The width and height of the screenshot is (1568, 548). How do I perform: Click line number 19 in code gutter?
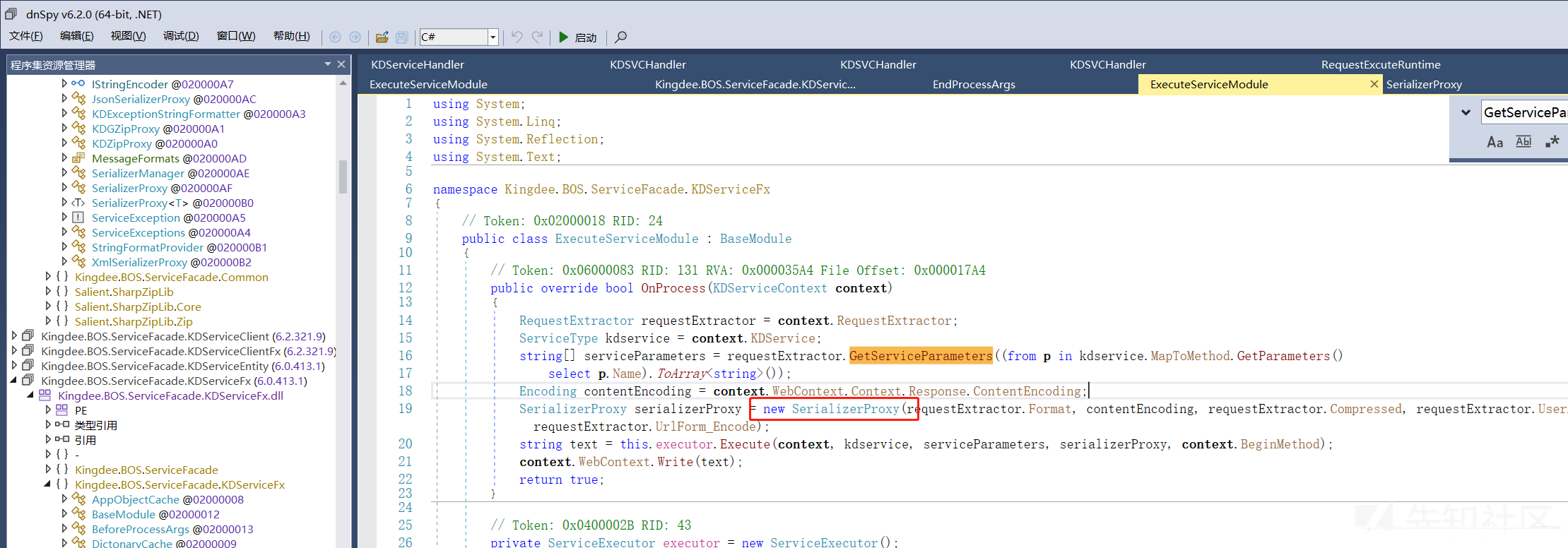point(405,409)
